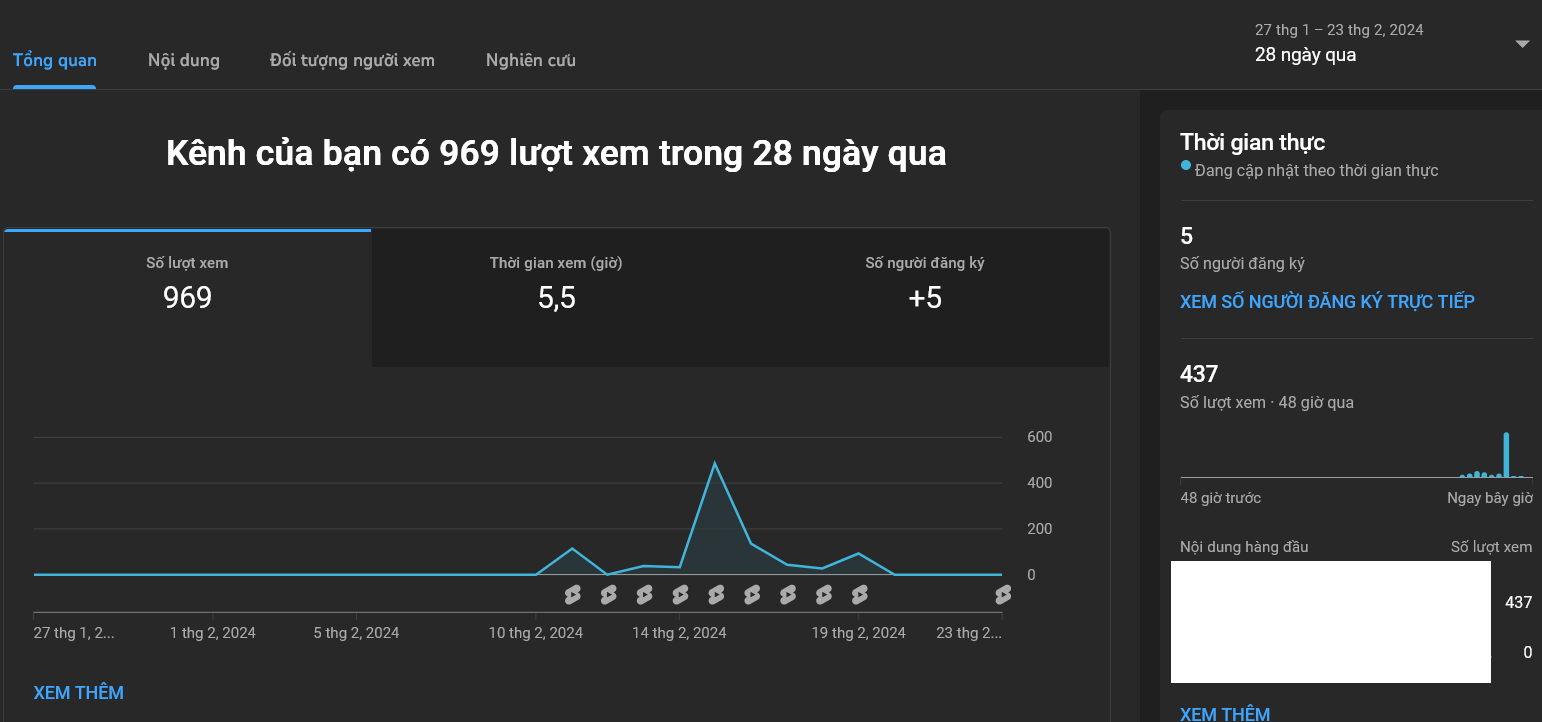Select the Shorts marker for 16 thg 2
This screenshot has height=722, width=1542.
click(x=752, y=595)
